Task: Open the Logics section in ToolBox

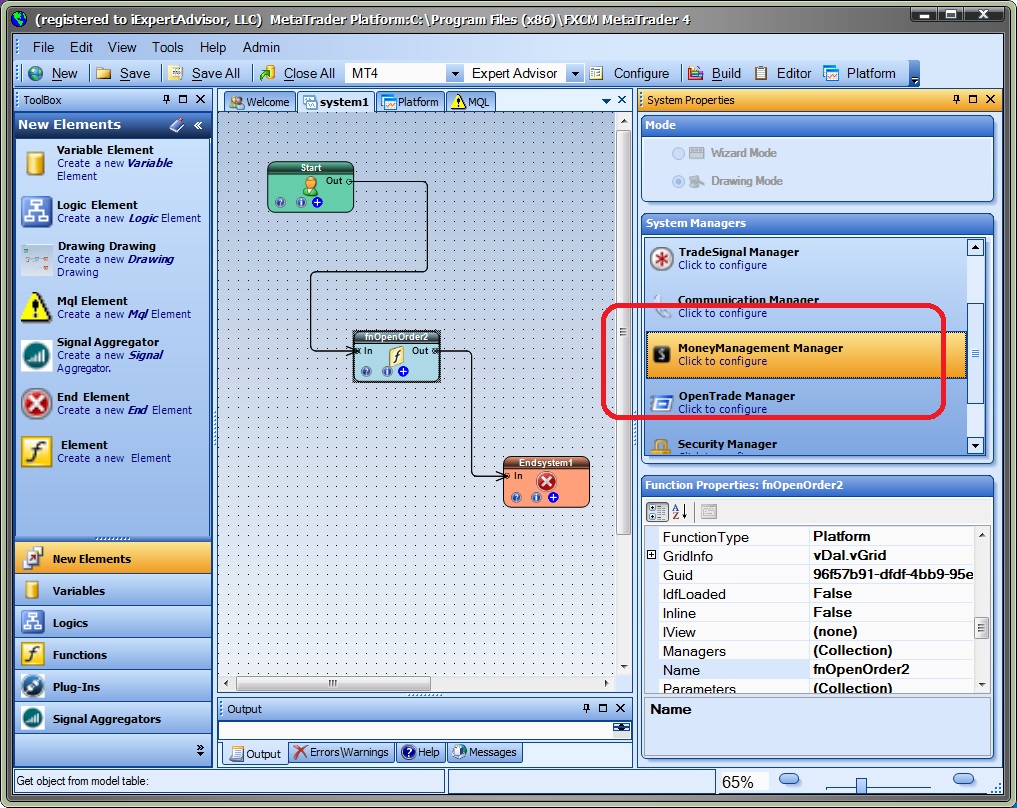Action: pos(114,623)
